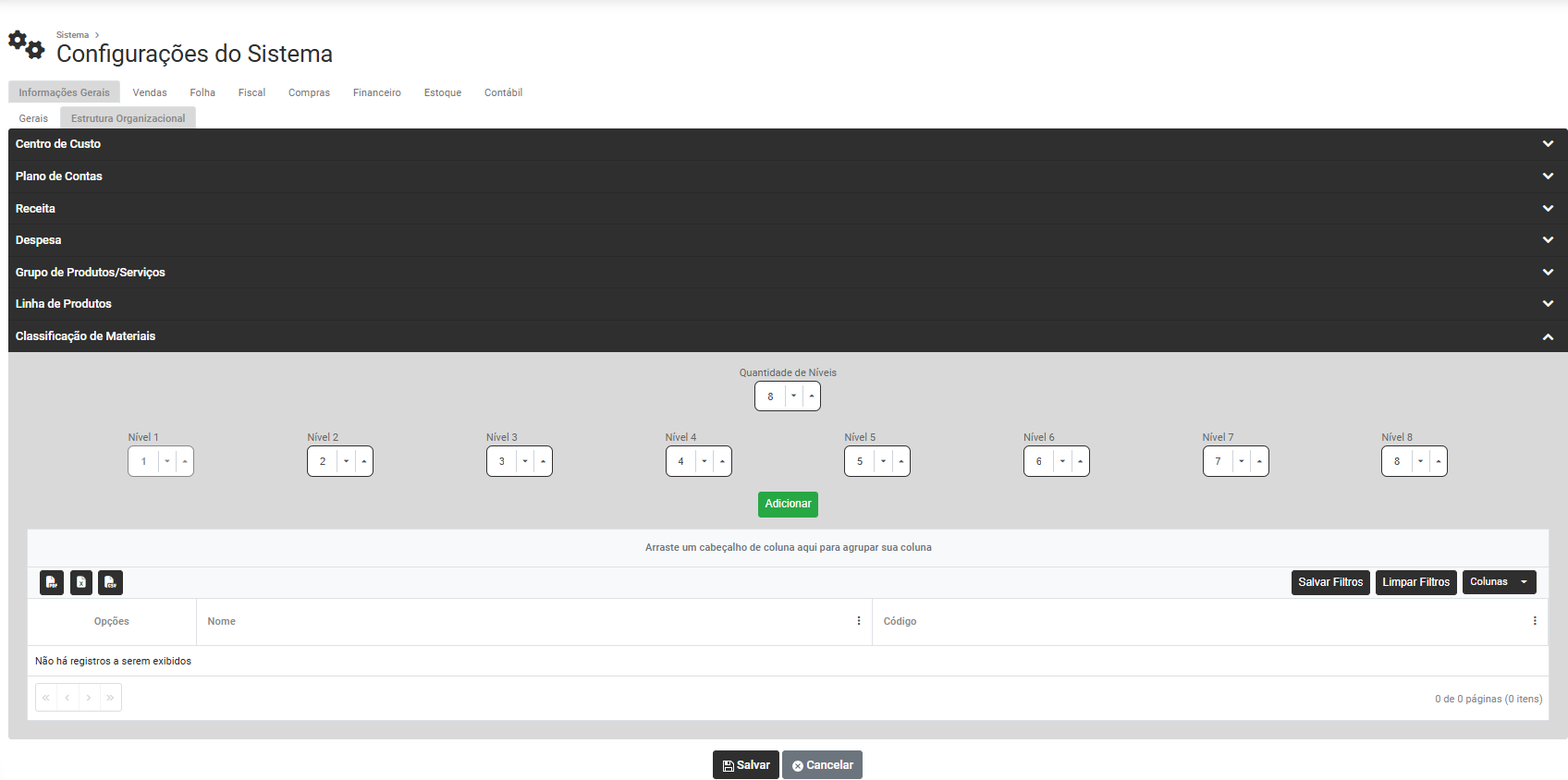
Task: Increase the Nível 2 value
Action: click(364, 461)
